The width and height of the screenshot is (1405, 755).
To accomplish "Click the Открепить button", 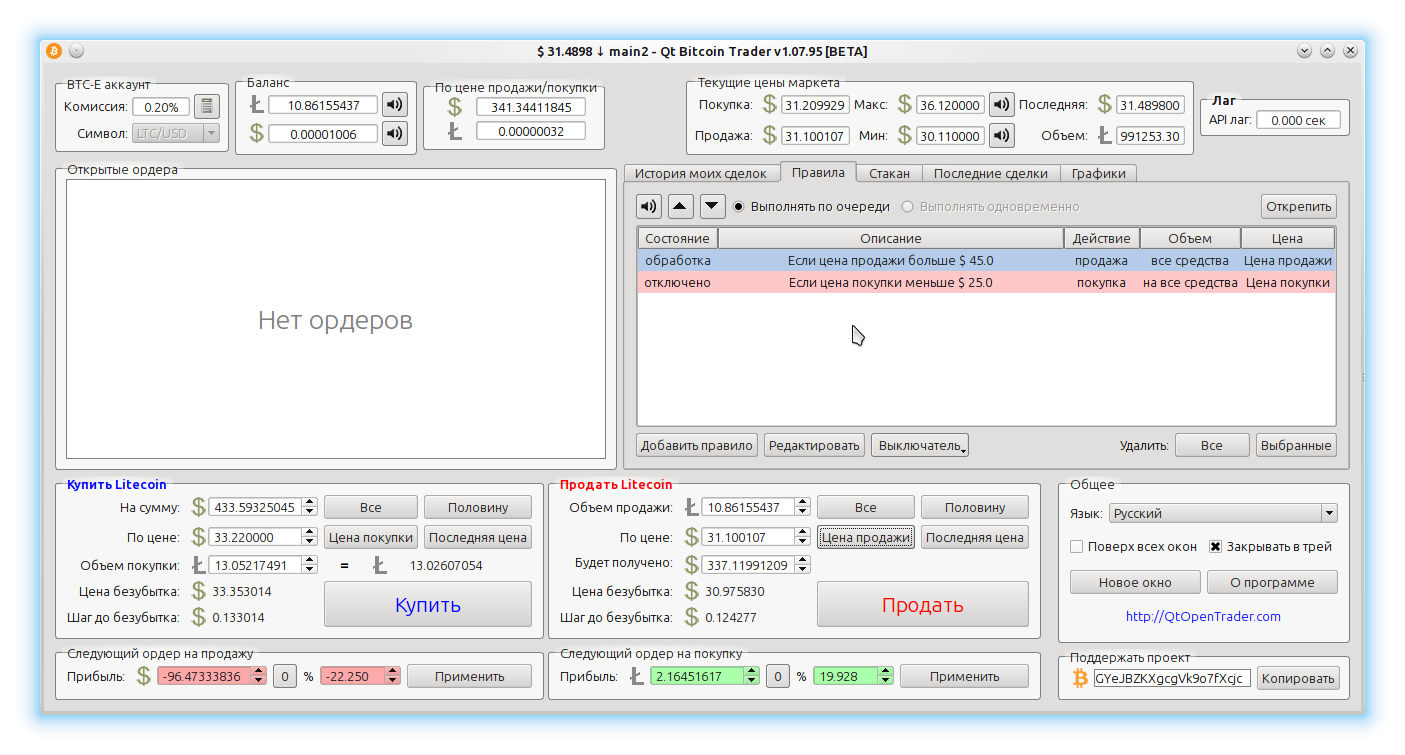I will click(x=1299, y=207).
